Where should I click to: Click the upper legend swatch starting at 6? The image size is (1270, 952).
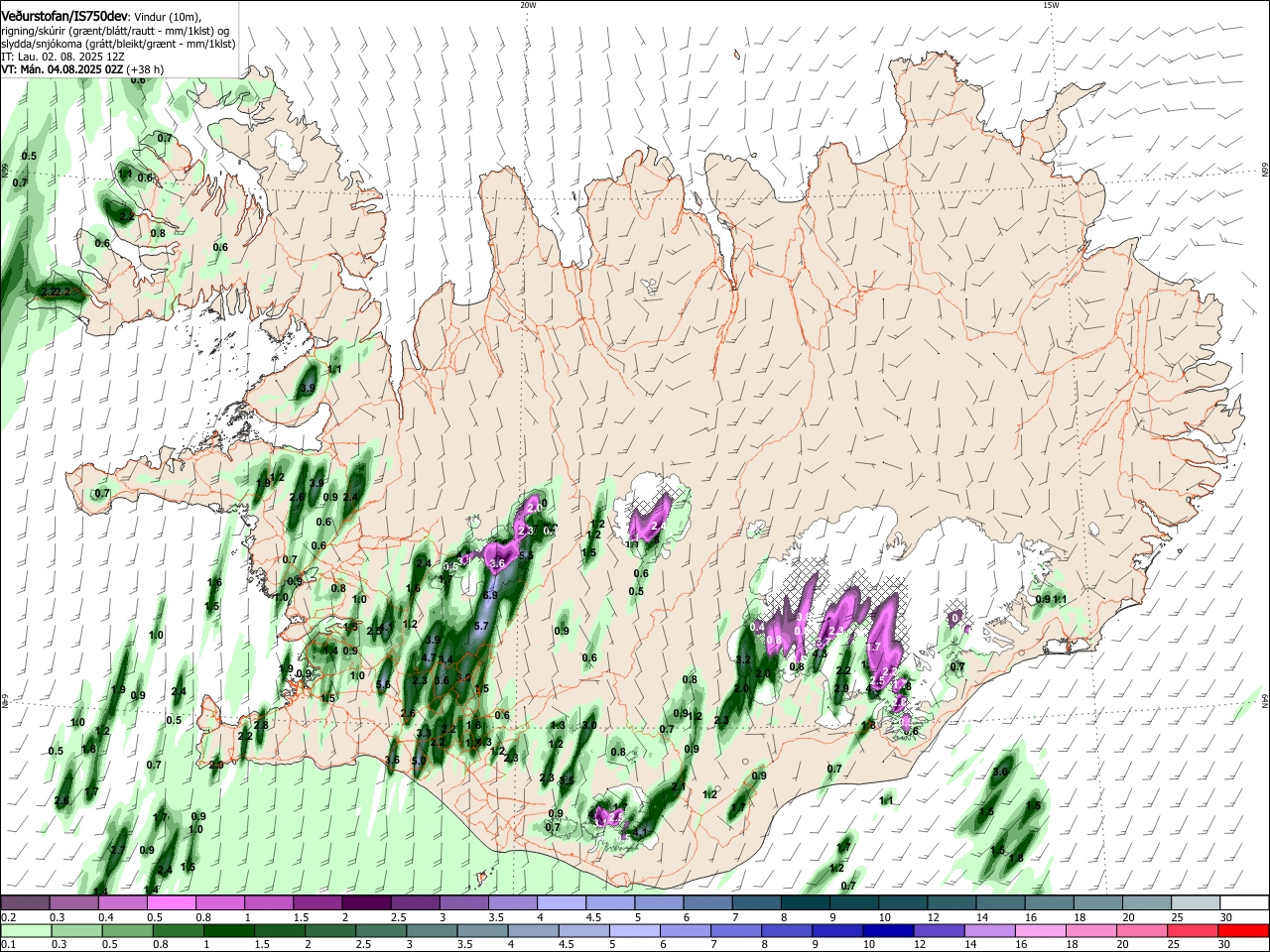point(707,902)
